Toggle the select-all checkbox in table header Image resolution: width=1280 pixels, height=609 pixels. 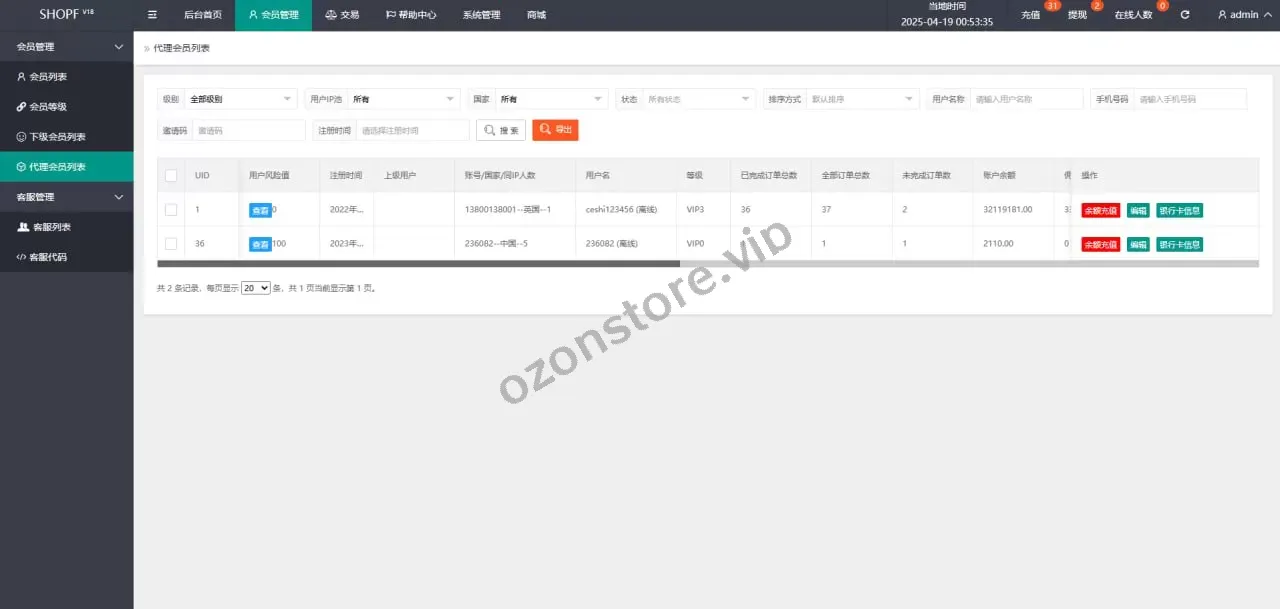coord(171,176)
